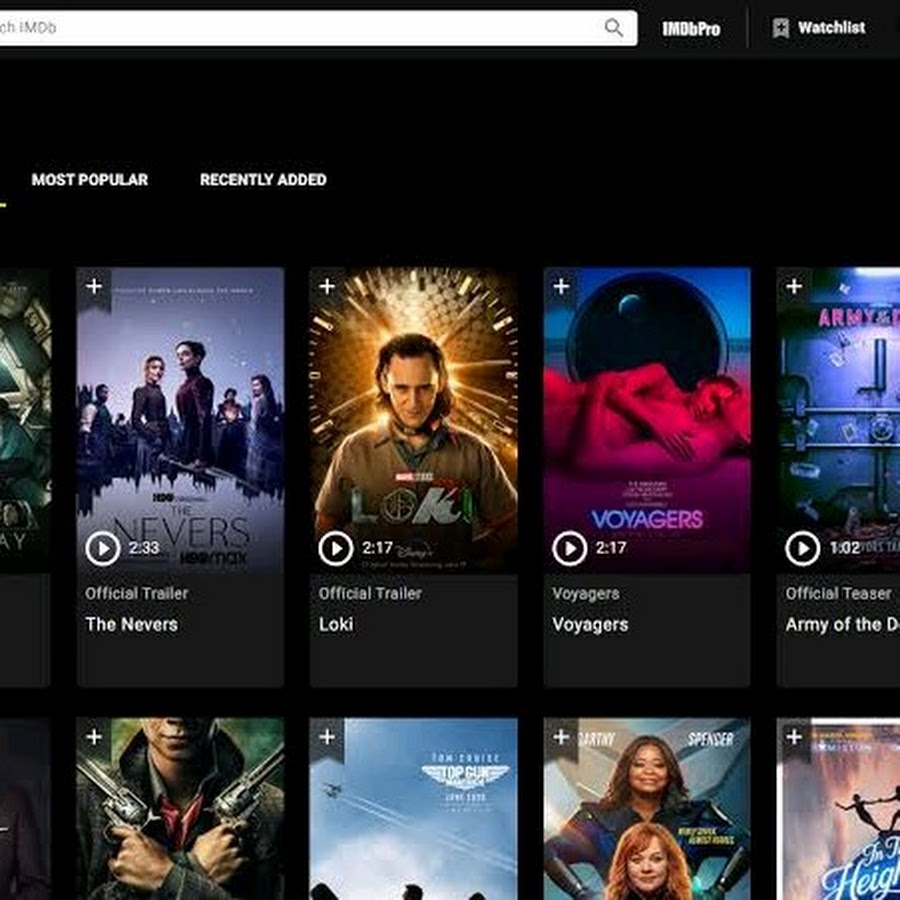Click Official Trailer above Loki
Viewport: 900px width, 900px height.
(370, 593)
